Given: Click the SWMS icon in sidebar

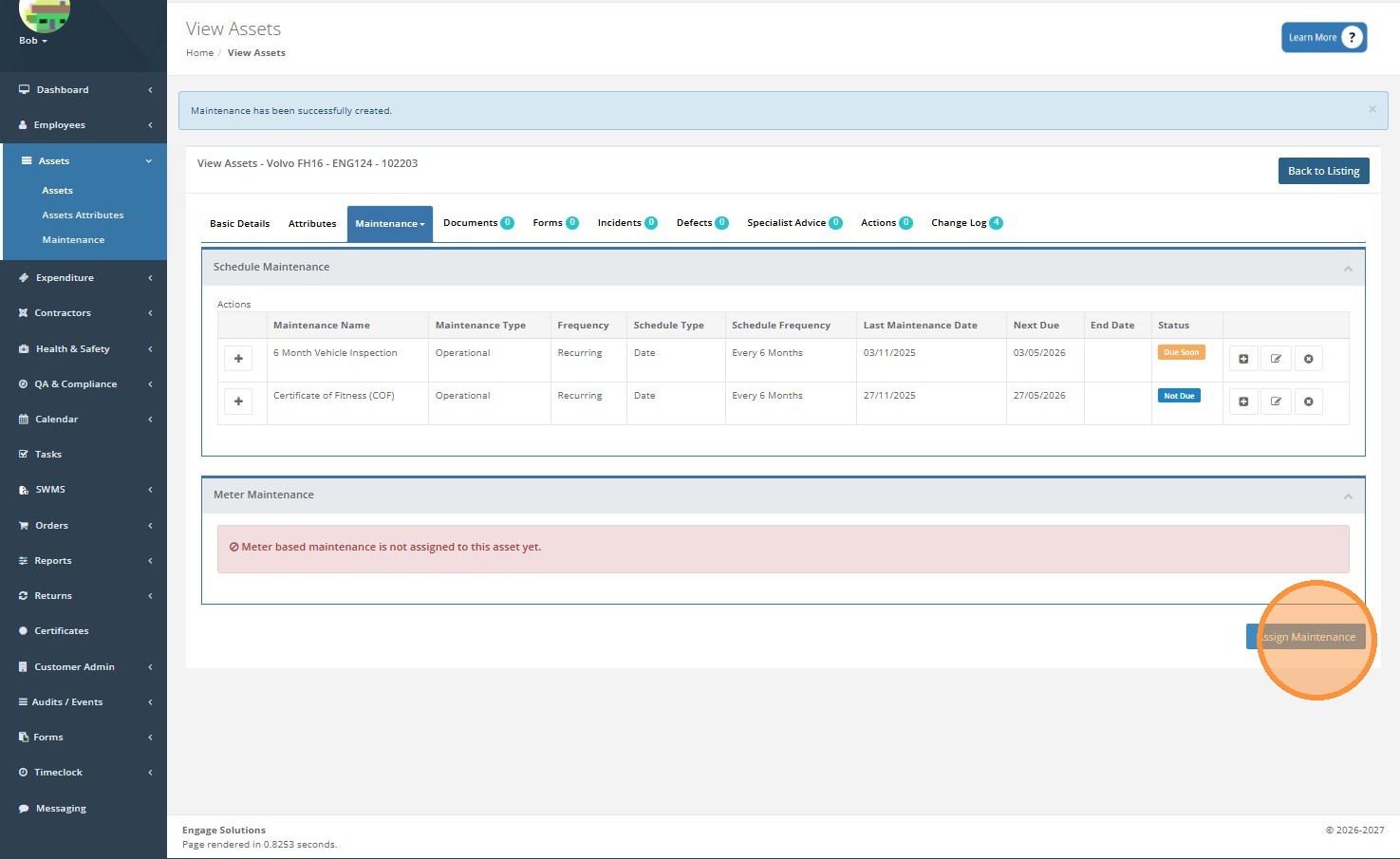Looking at the screenshot, I should pyautogui.click(x=24, y=490).
